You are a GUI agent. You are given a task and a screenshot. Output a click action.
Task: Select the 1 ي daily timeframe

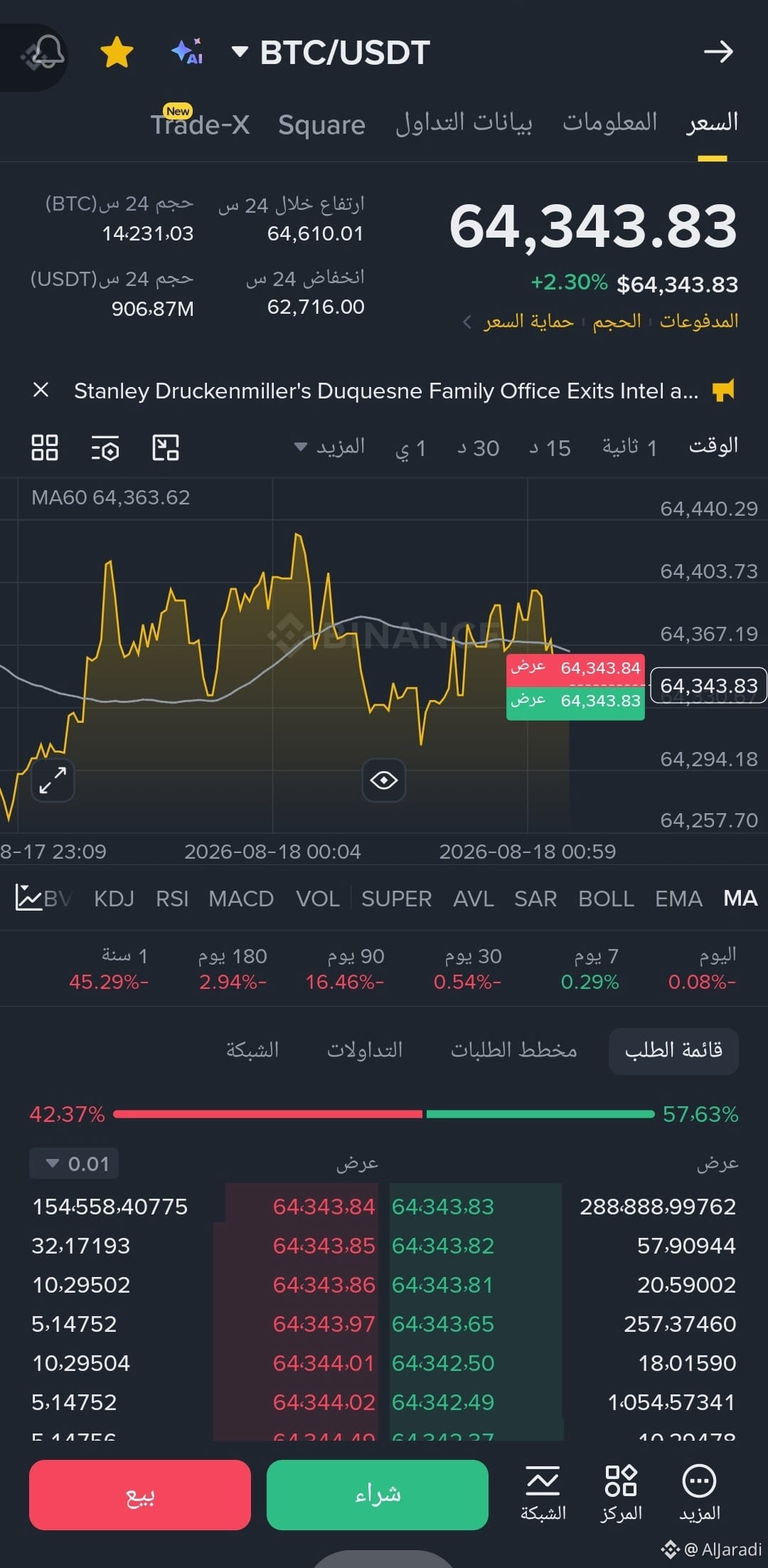click(411, 448)
